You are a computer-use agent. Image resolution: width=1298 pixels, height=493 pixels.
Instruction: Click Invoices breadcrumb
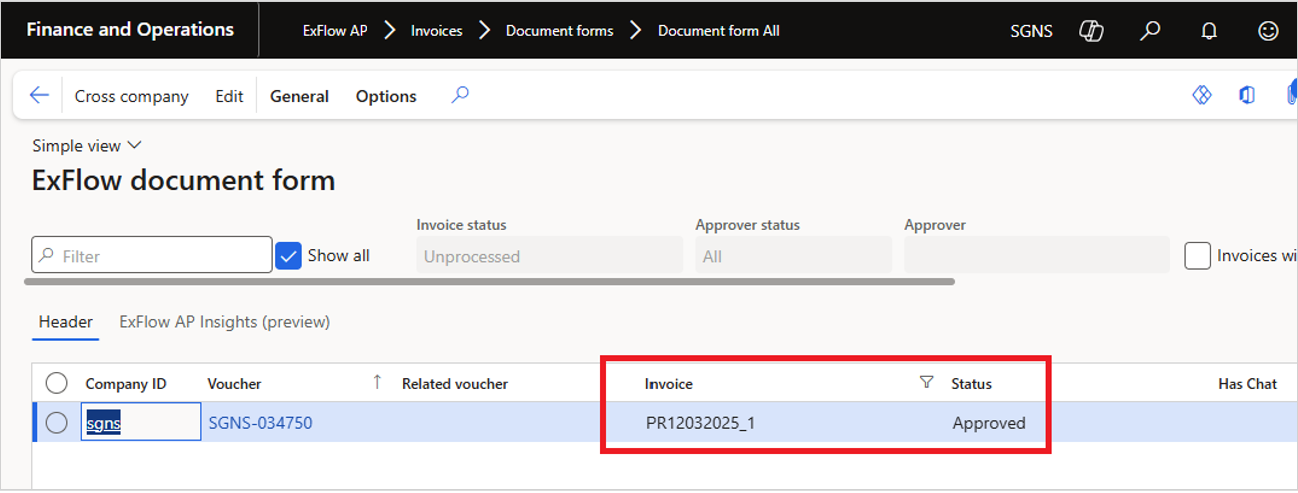(437, 31)
